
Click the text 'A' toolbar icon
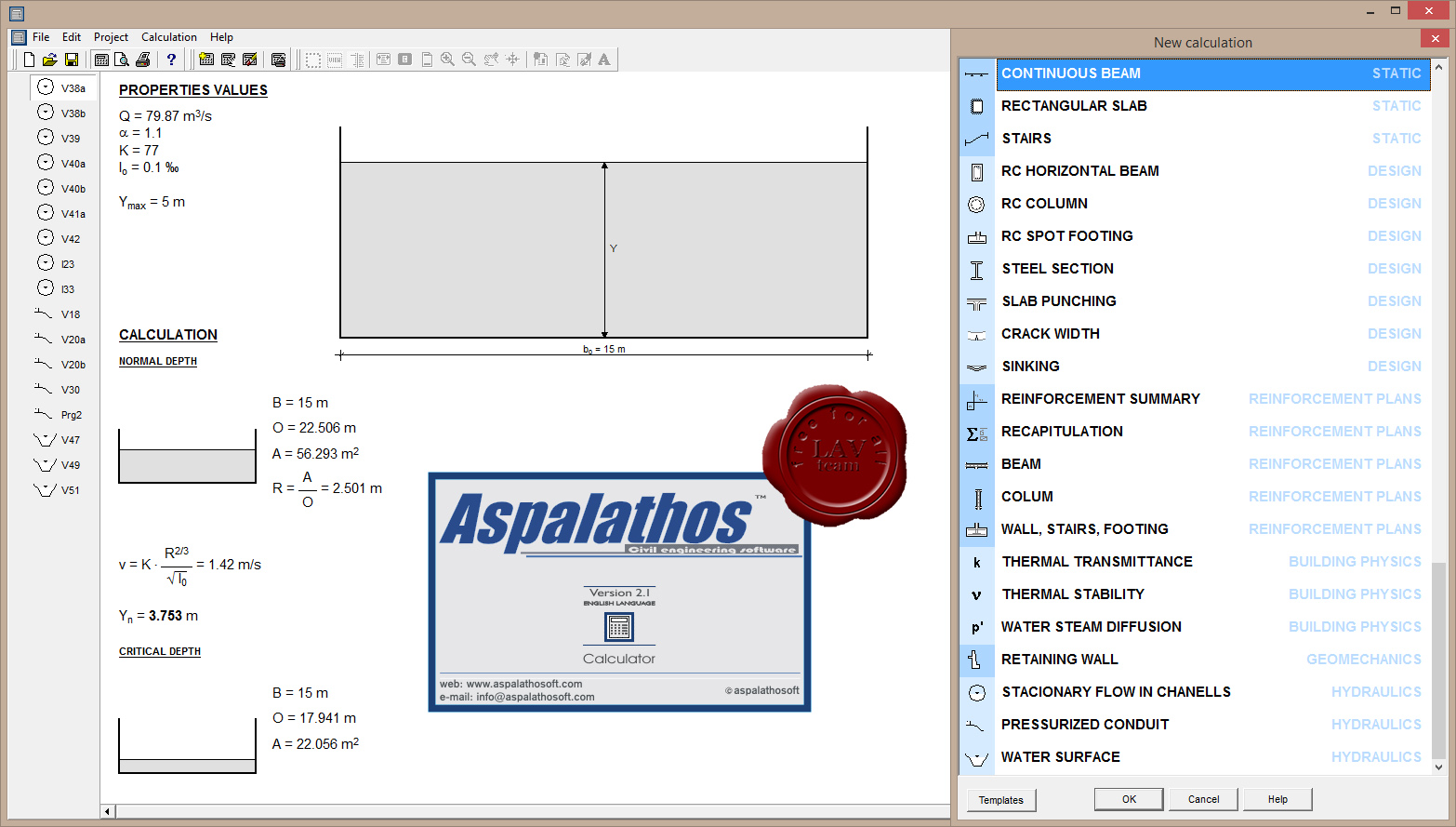(x=604, y=60)
